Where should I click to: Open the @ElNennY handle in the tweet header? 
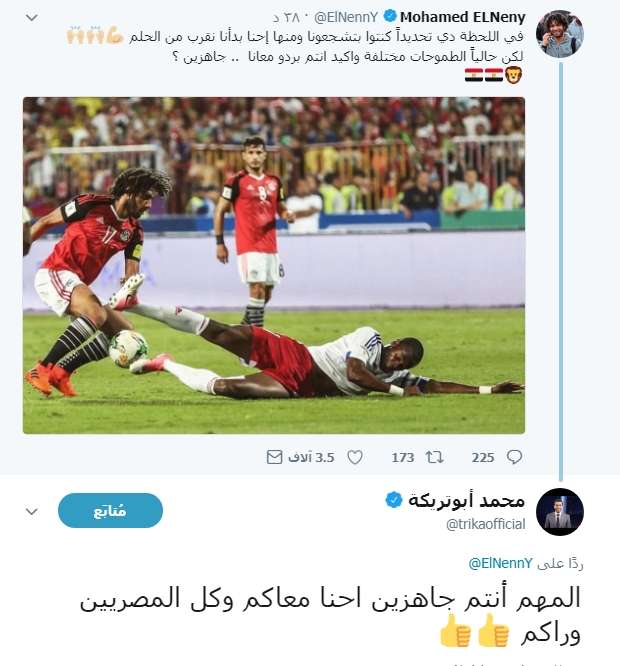(x=346, y=17)
